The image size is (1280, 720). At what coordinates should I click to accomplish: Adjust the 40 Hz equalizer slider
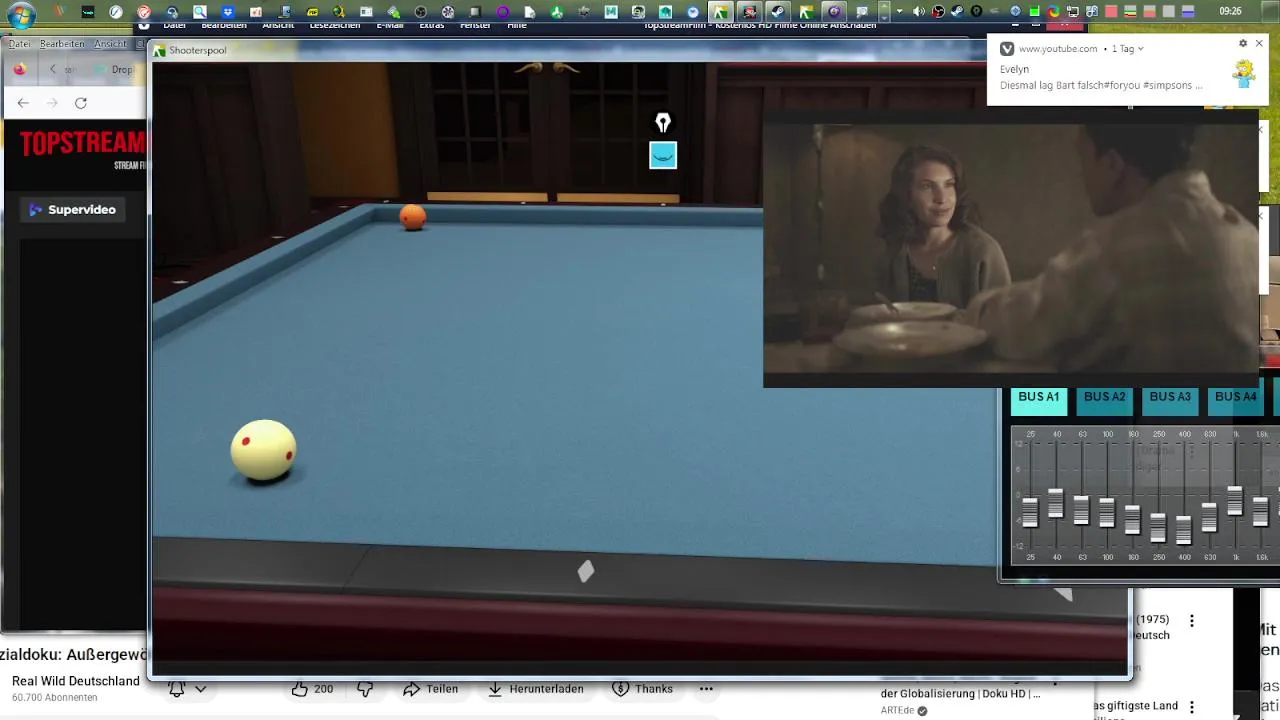tap(1055, 503)
